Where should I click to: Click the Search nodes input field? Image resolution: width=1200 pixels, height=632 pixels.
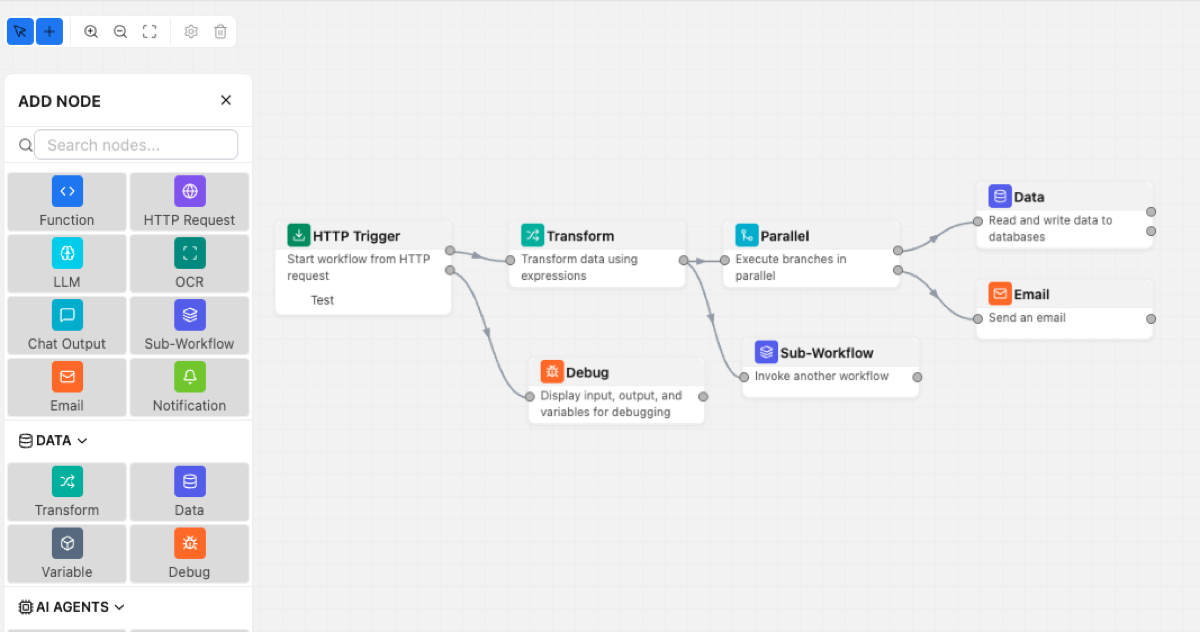(136, 144)
